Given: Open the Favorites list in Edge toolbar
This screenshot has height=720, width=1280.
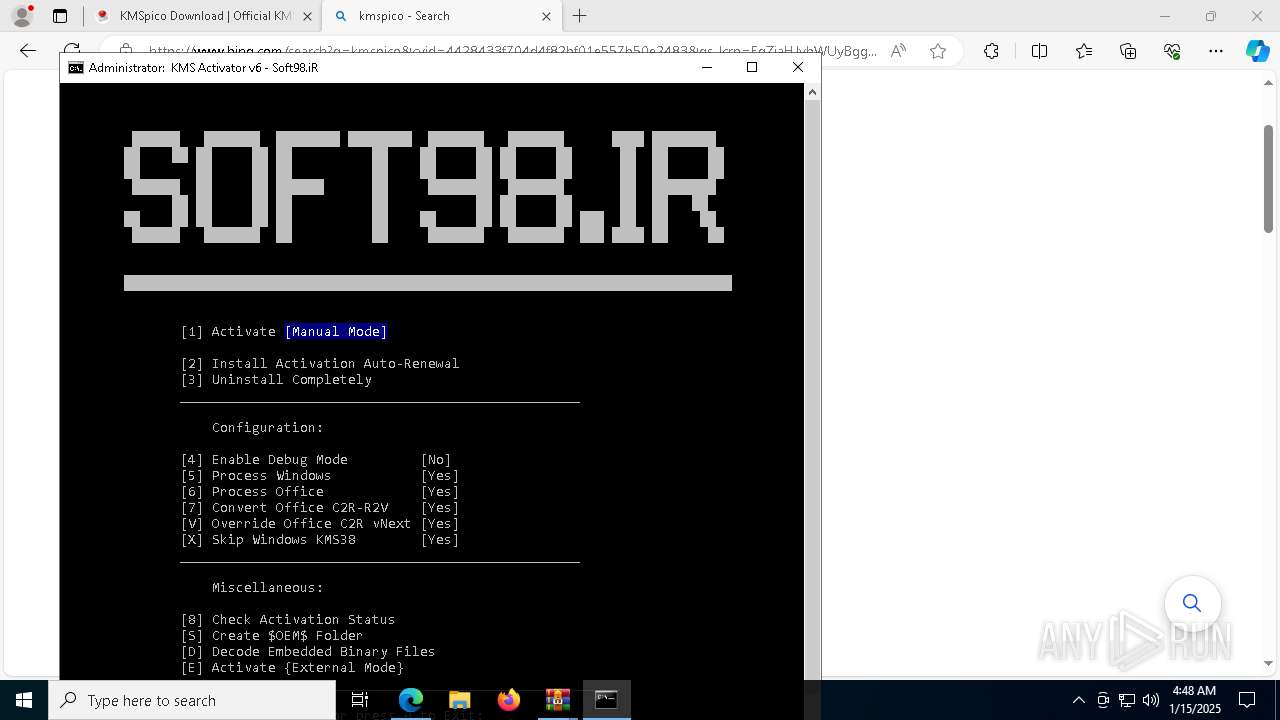Looking at the screenshot, I should coord(1084,51).
